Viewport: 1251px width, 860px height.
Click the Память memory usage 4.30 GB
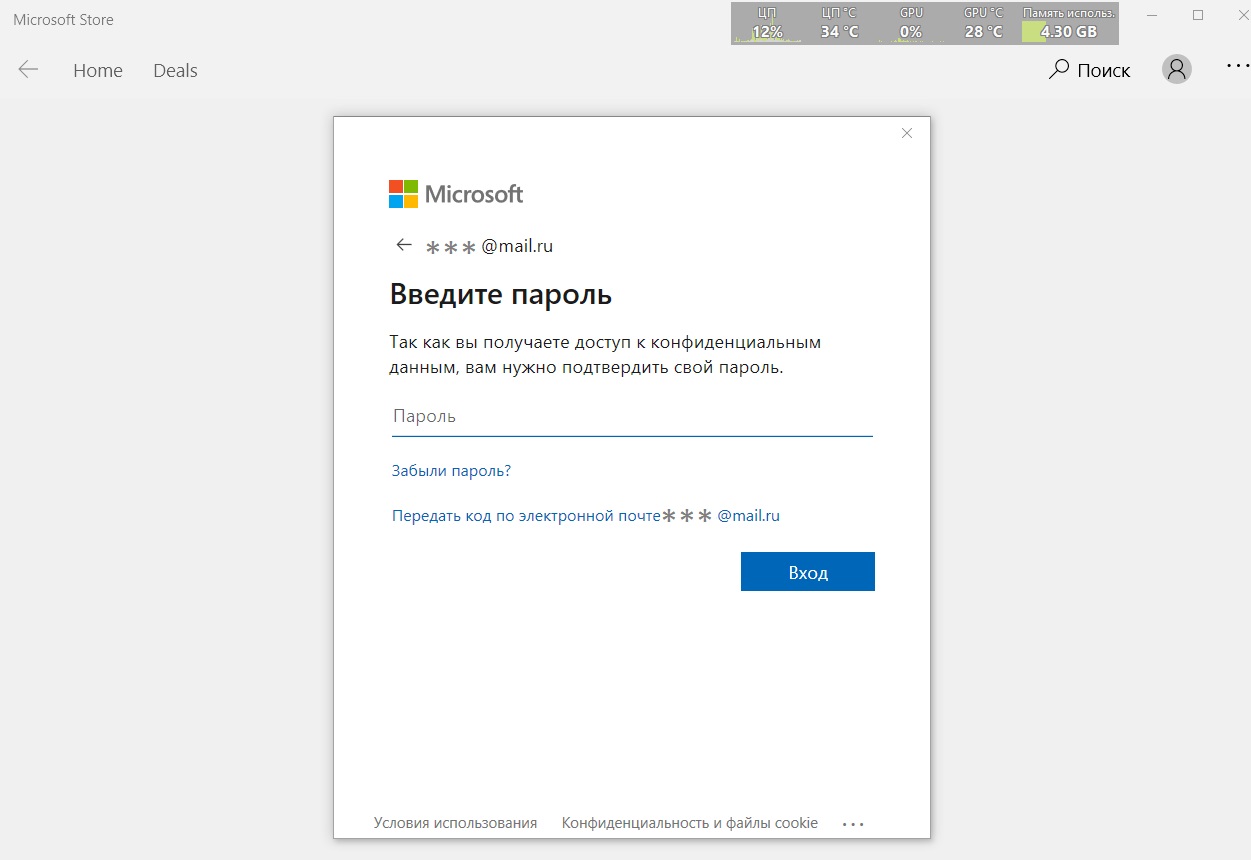click(1068, 23)
